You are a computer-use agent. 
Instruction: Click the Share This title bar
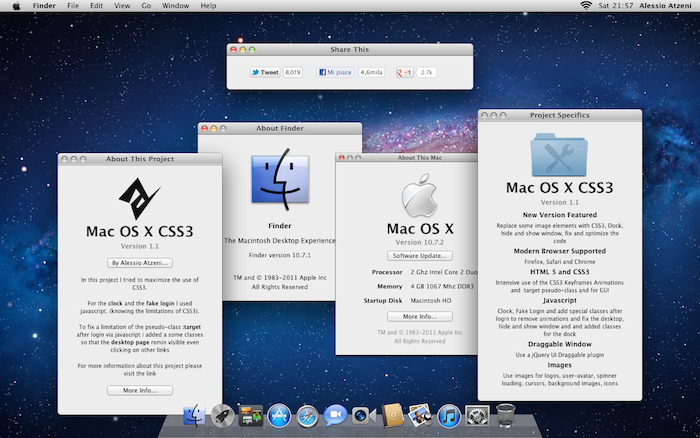click(350, 50)
